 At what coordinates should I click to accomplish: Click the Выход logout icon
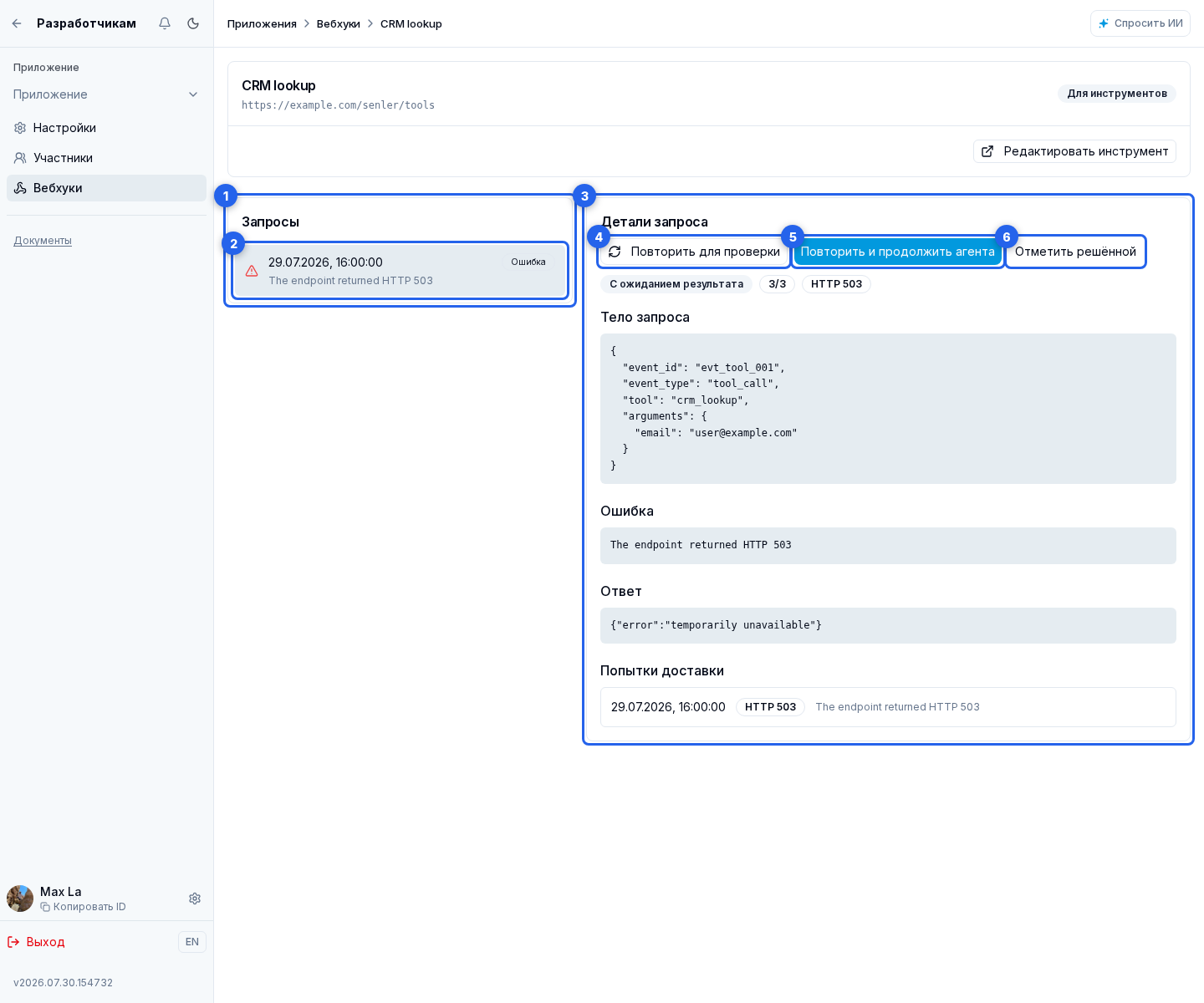pyautogui.click(x=13, y=942)
